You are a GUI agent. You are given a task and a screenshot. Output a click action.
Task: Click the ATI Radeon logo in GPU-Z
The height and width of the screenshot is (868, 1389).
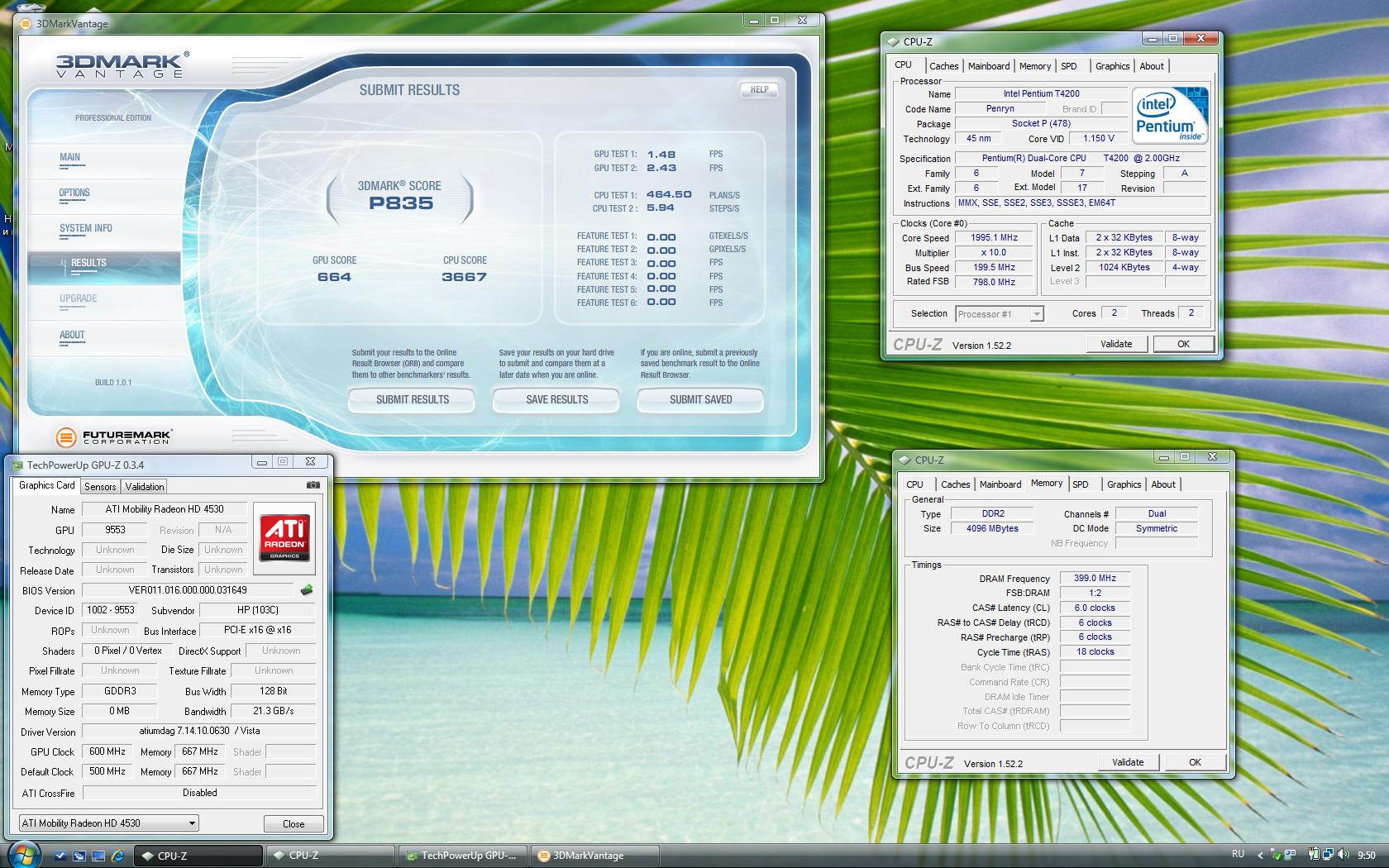[284, 537]
